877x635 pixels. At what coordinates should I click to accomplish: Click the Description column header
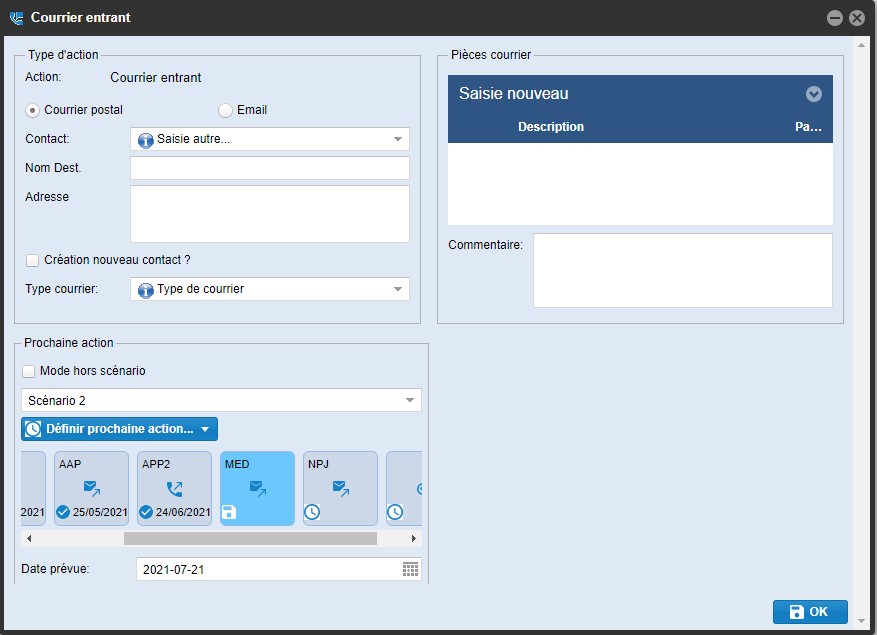tap(550, 127)
